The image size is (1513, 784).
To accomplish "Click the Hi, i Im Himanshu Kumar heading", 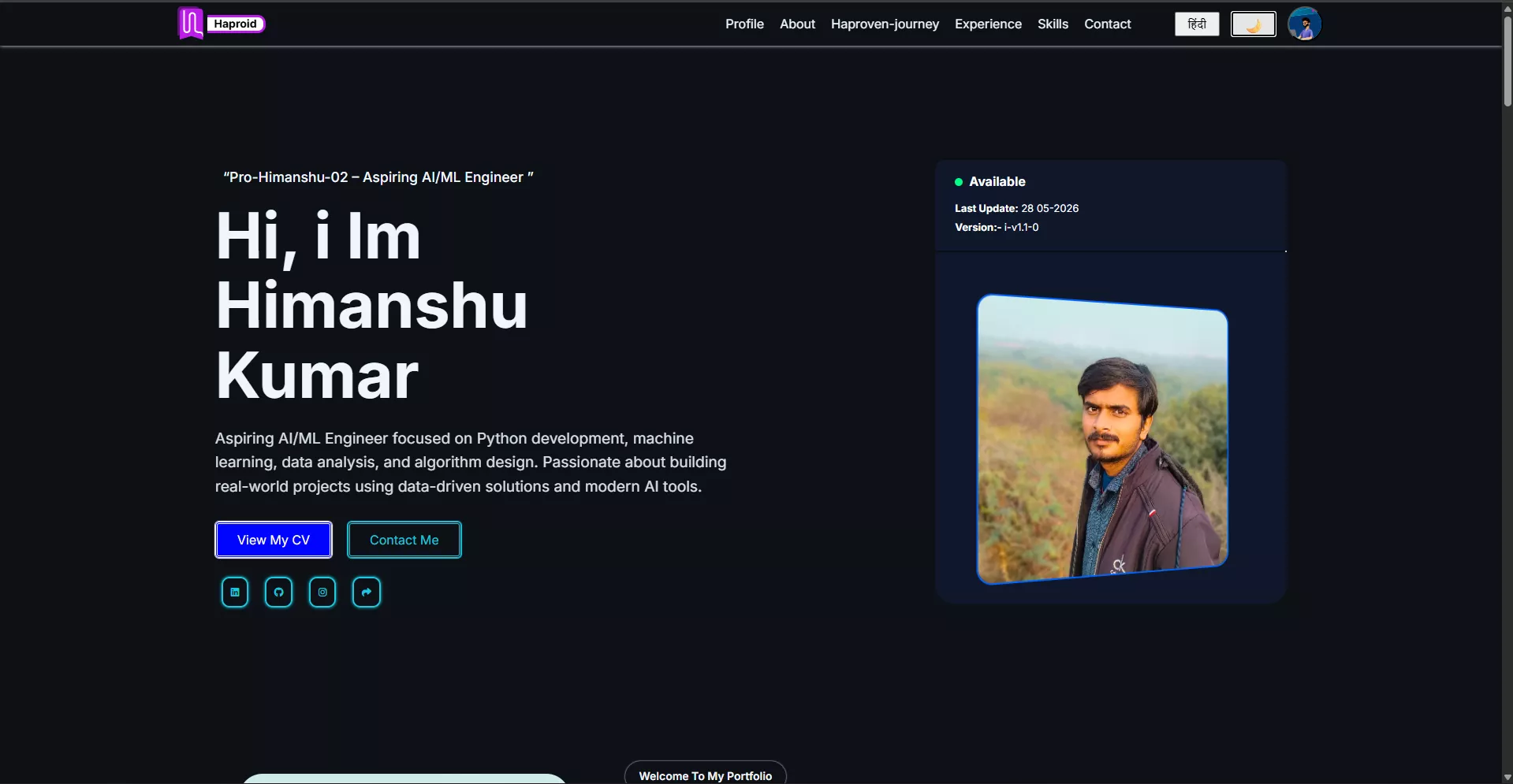I will 371,305.
